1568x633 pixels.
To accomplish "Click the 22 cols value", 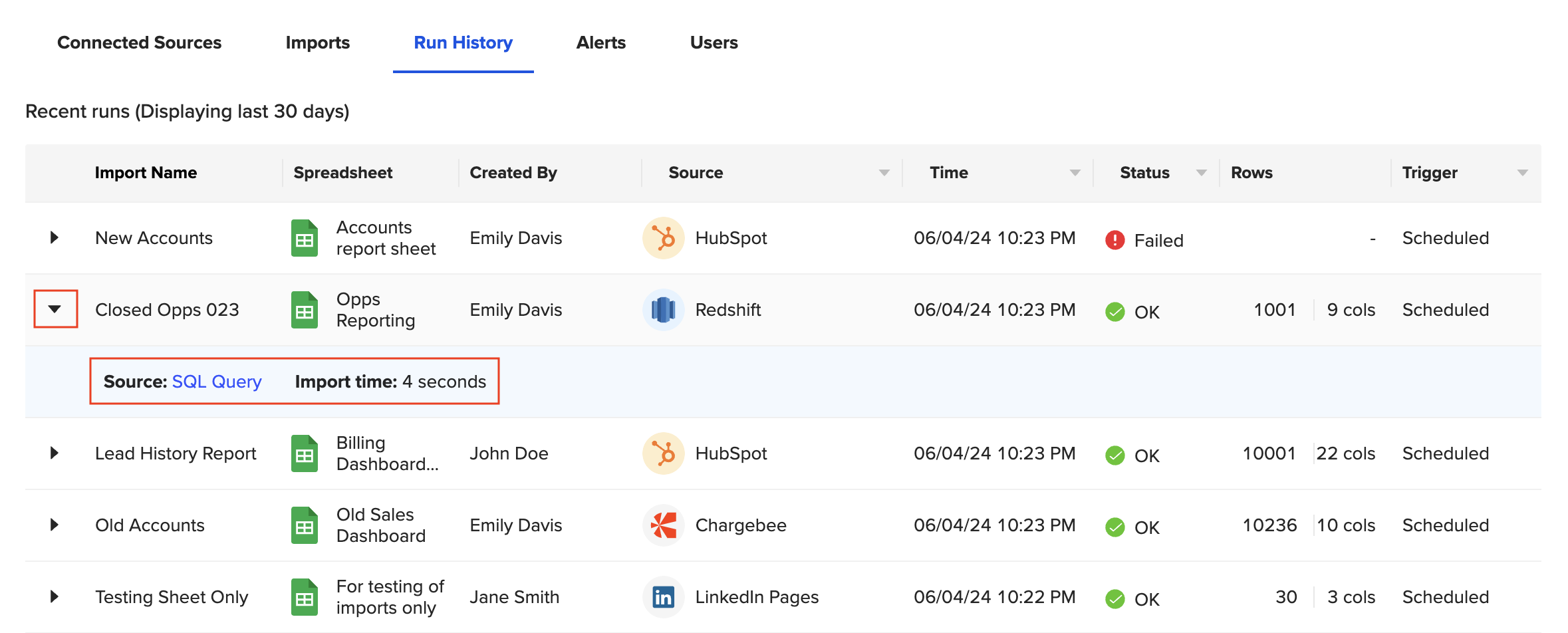I will (x=1346, y=453).
